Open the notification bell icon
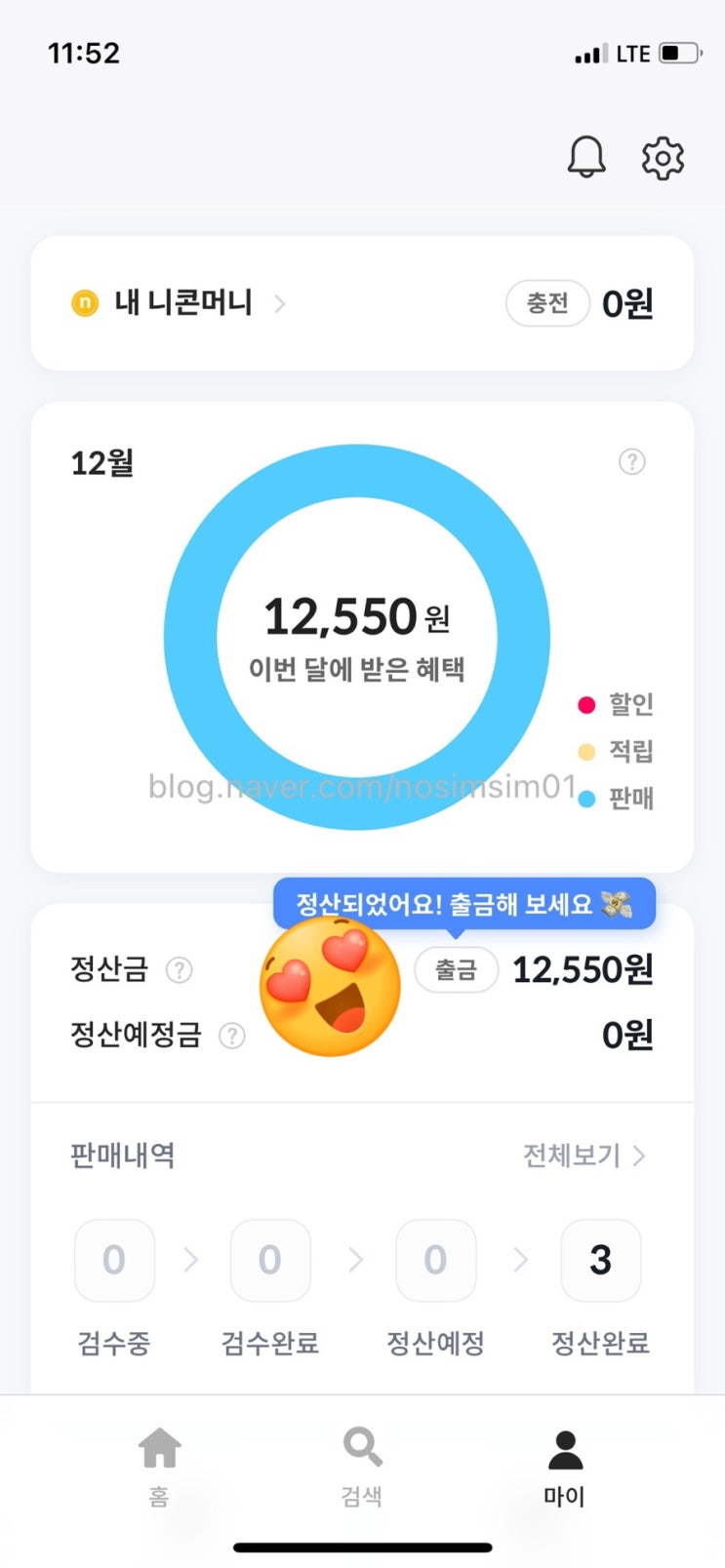 pyautogui.click(x=586, y=157)
